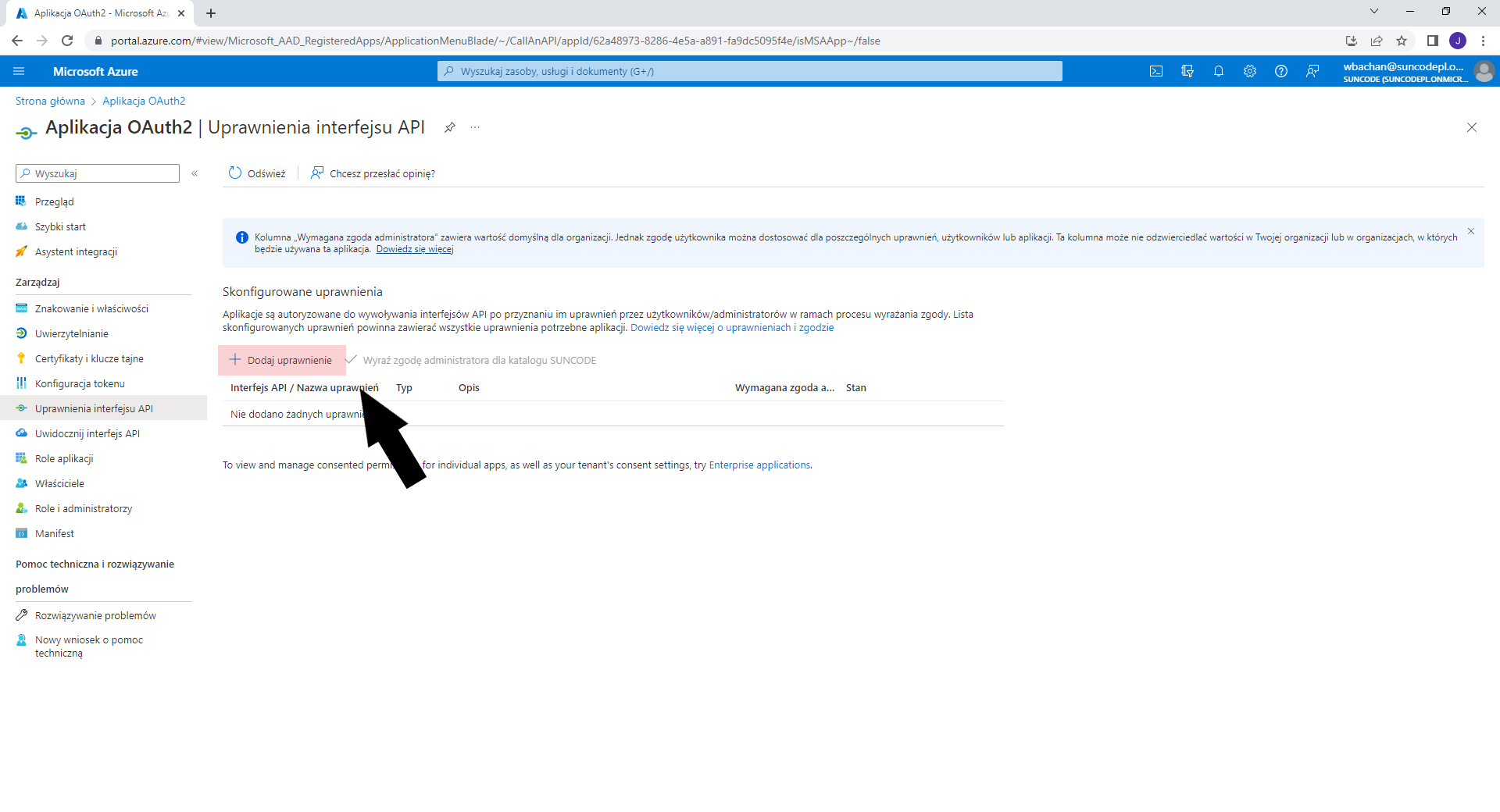The width and height of the screenshot is (1500, 812).
Task: Click the Aplikacja OAuth2 breadcrumb
Action: coord(144,101)
